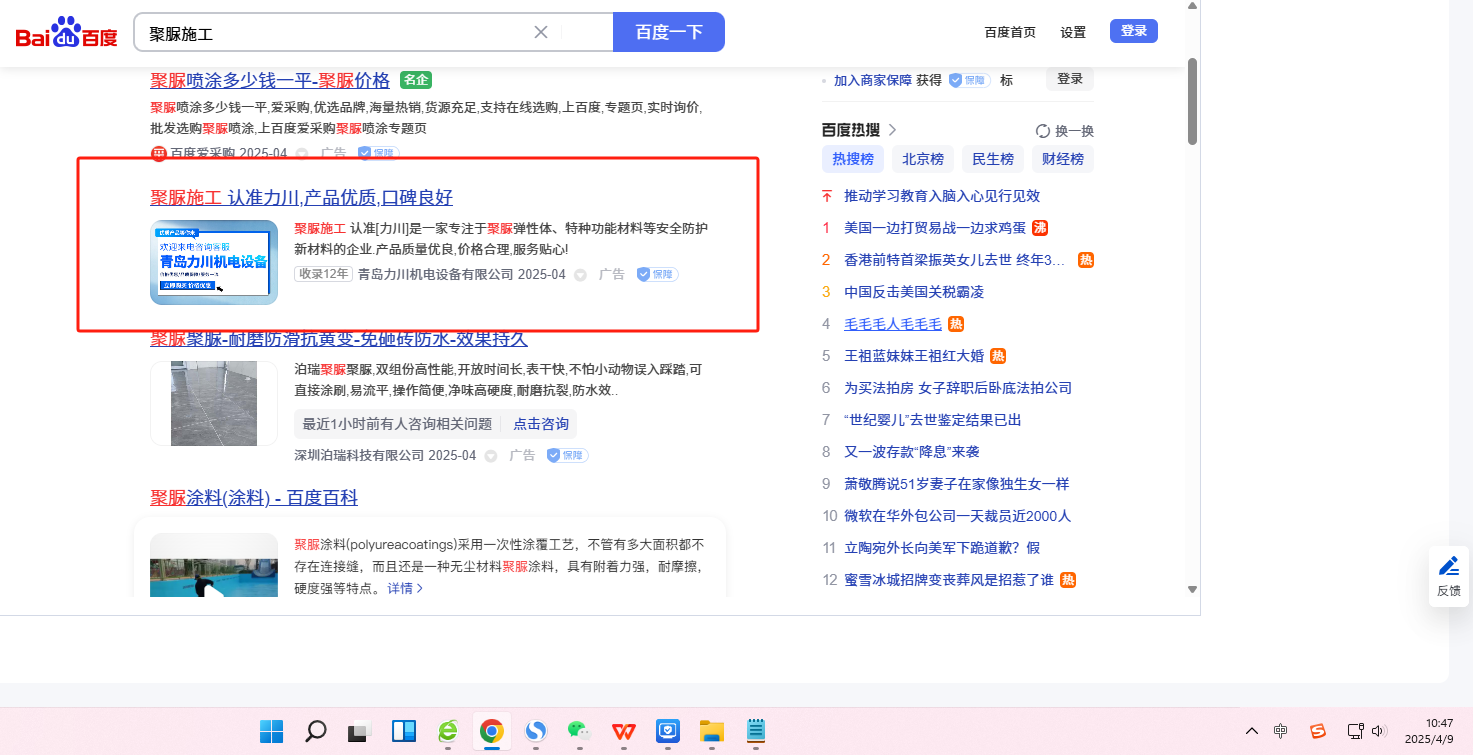The width and height of the screenshot is (1473, 755).
Task: Click the 换一换 refresh icon
Action: click(1043, 131)
